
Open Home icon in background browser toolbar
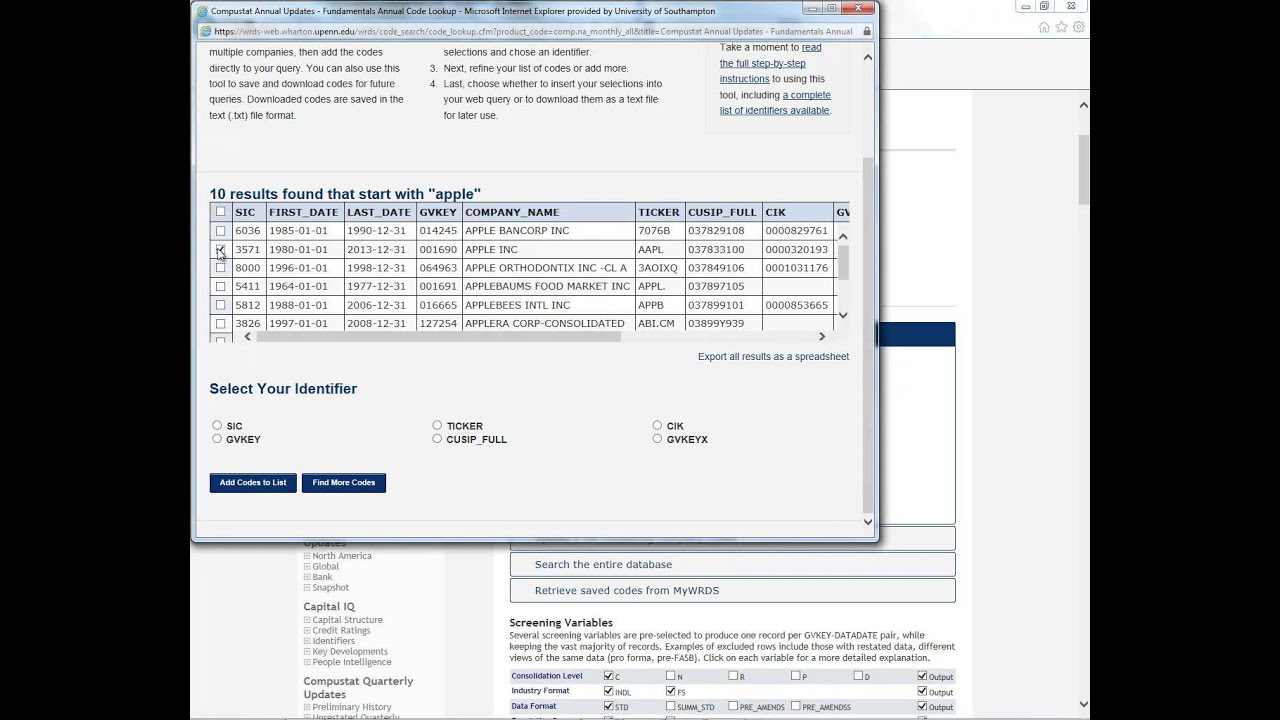click(1044, 27)
